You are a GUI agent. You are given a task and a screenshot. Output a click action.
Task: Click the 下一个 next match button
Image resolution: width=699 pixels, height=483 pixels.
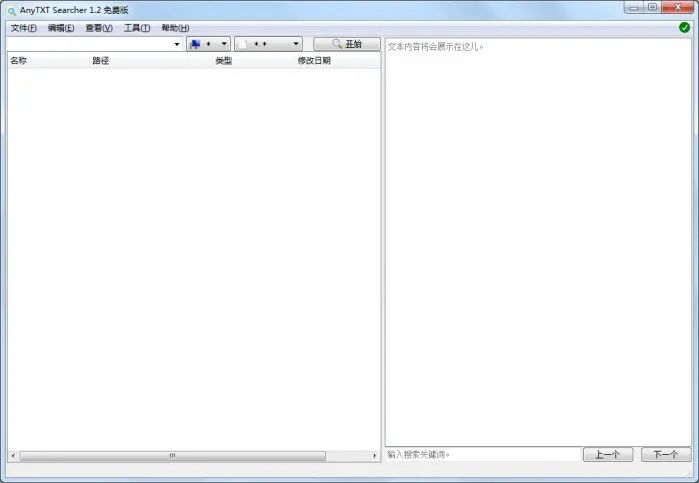point(666,454)
